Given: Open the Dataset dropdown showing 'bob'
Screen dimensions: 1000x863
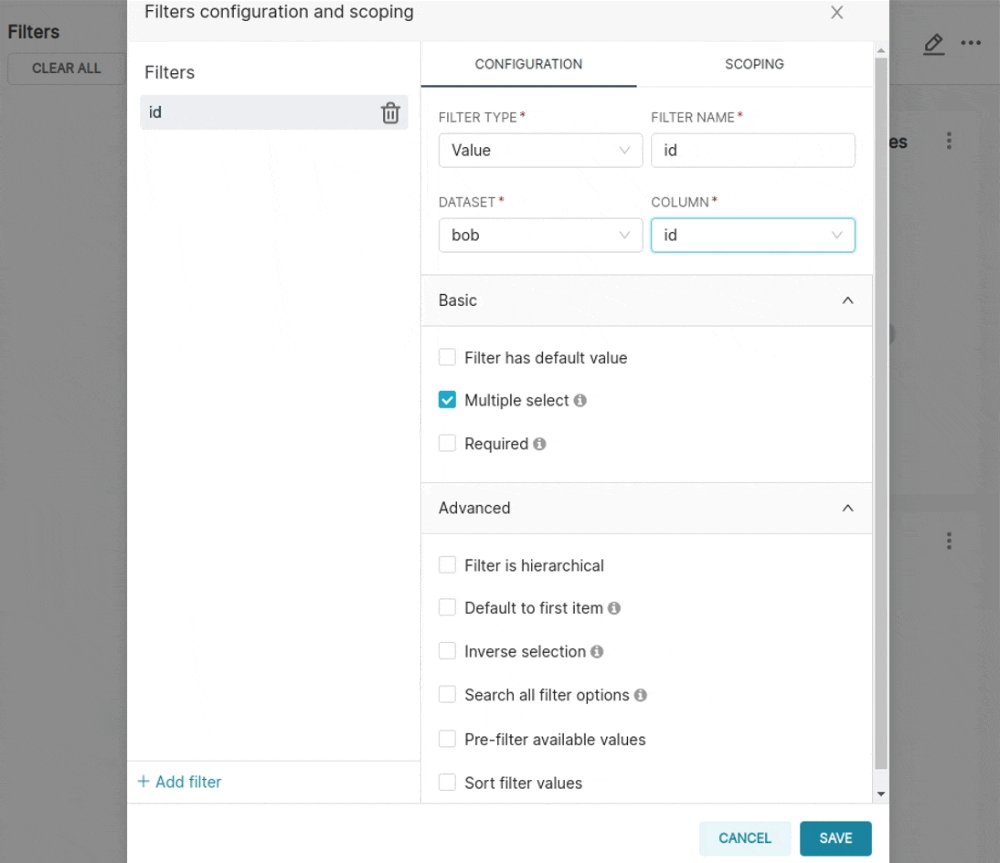Looking at the screenshot, I should pos(540,235).
